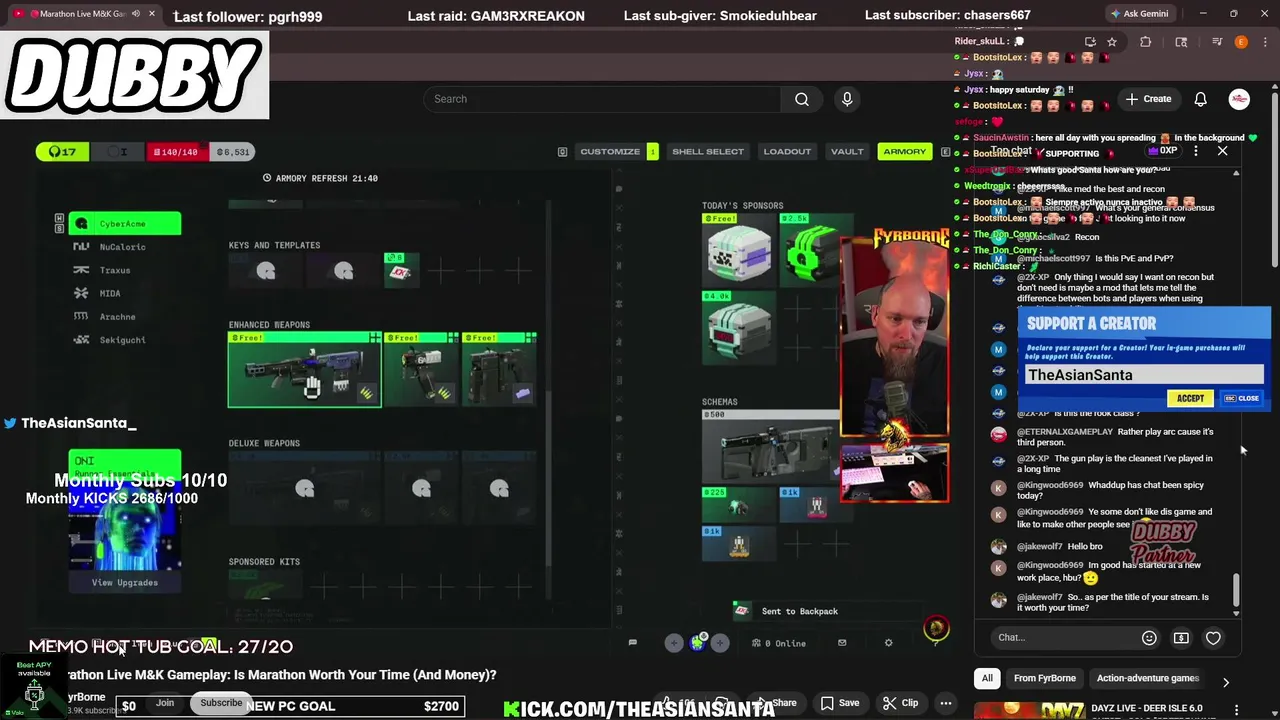Click the 0 Online friends indicator
Image resolution: width=1280 pixels, height=720 pixels.
779,643
